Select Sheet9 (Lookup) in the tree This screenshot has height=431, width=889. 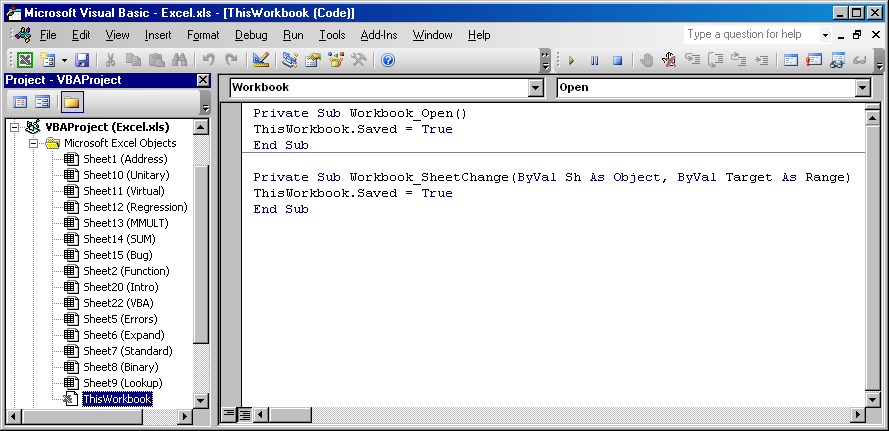(122, 383)
